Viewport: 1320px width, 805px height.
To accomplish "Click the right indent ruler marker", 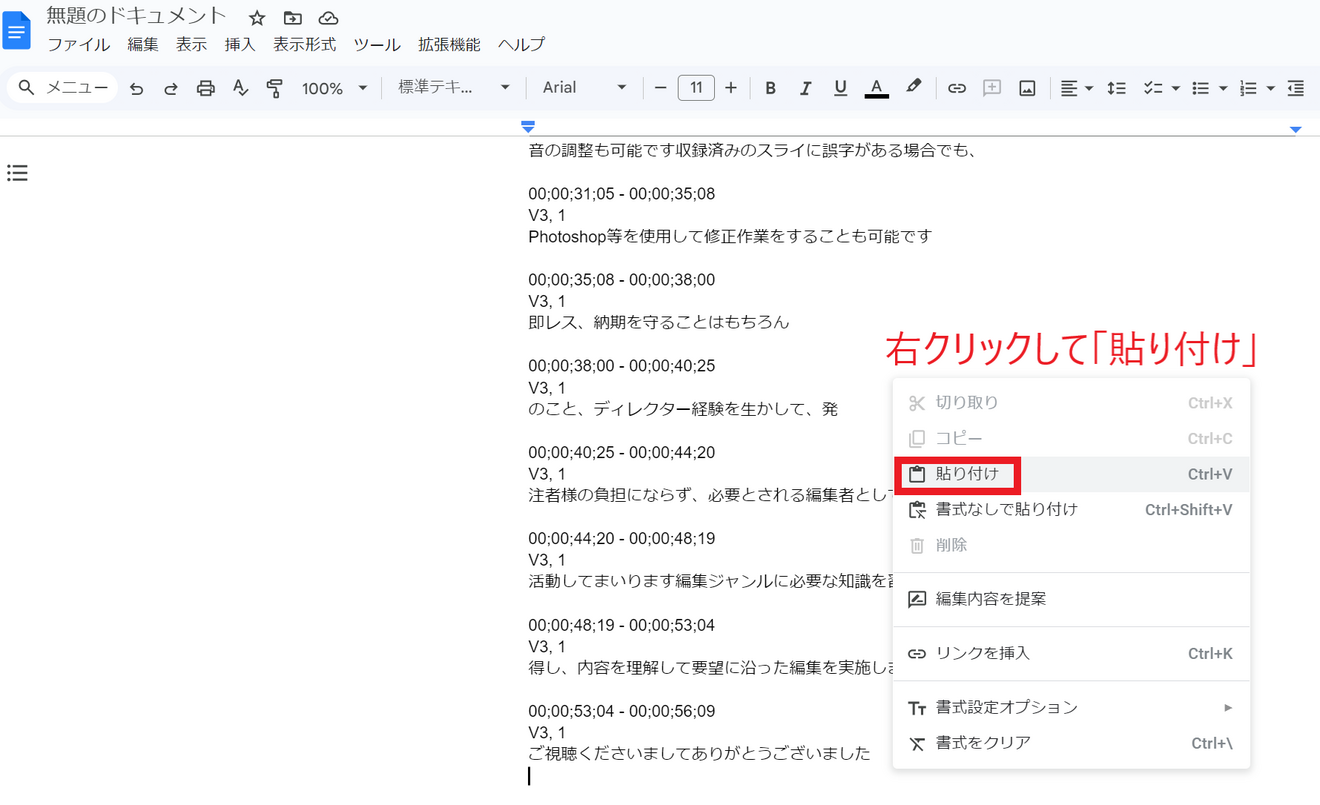I will (x=1296, y=130).
